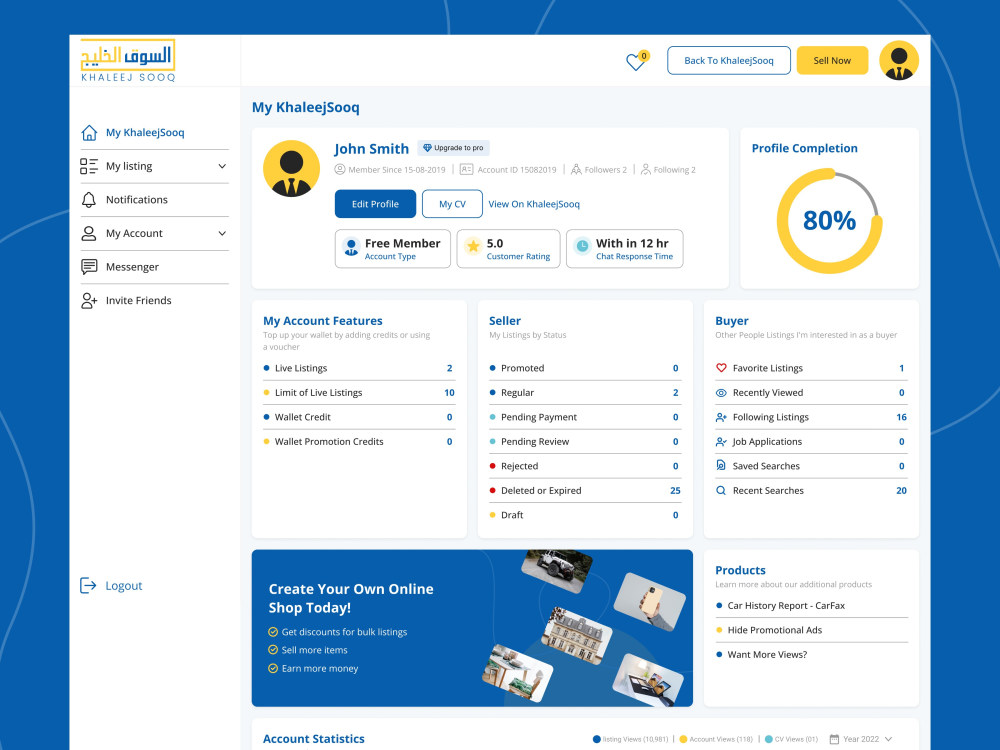The width and height of the screenshot is (1000, 750).
Task: Click the Favorite Listings heart icon
Action: (x=721, y=368)
